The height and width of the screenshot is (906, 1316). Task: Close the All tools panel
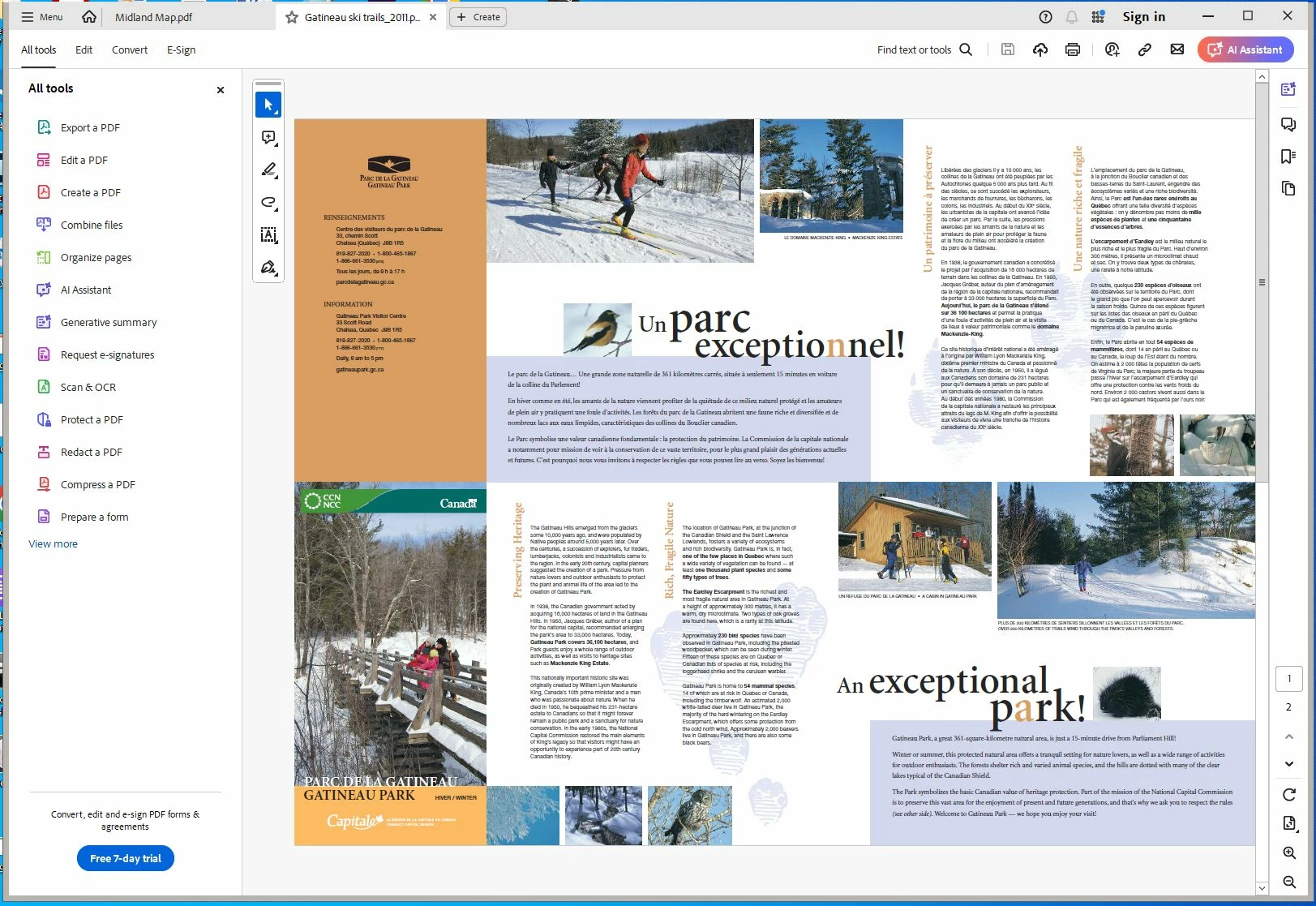pyautogui.click(x=221, y=90)
